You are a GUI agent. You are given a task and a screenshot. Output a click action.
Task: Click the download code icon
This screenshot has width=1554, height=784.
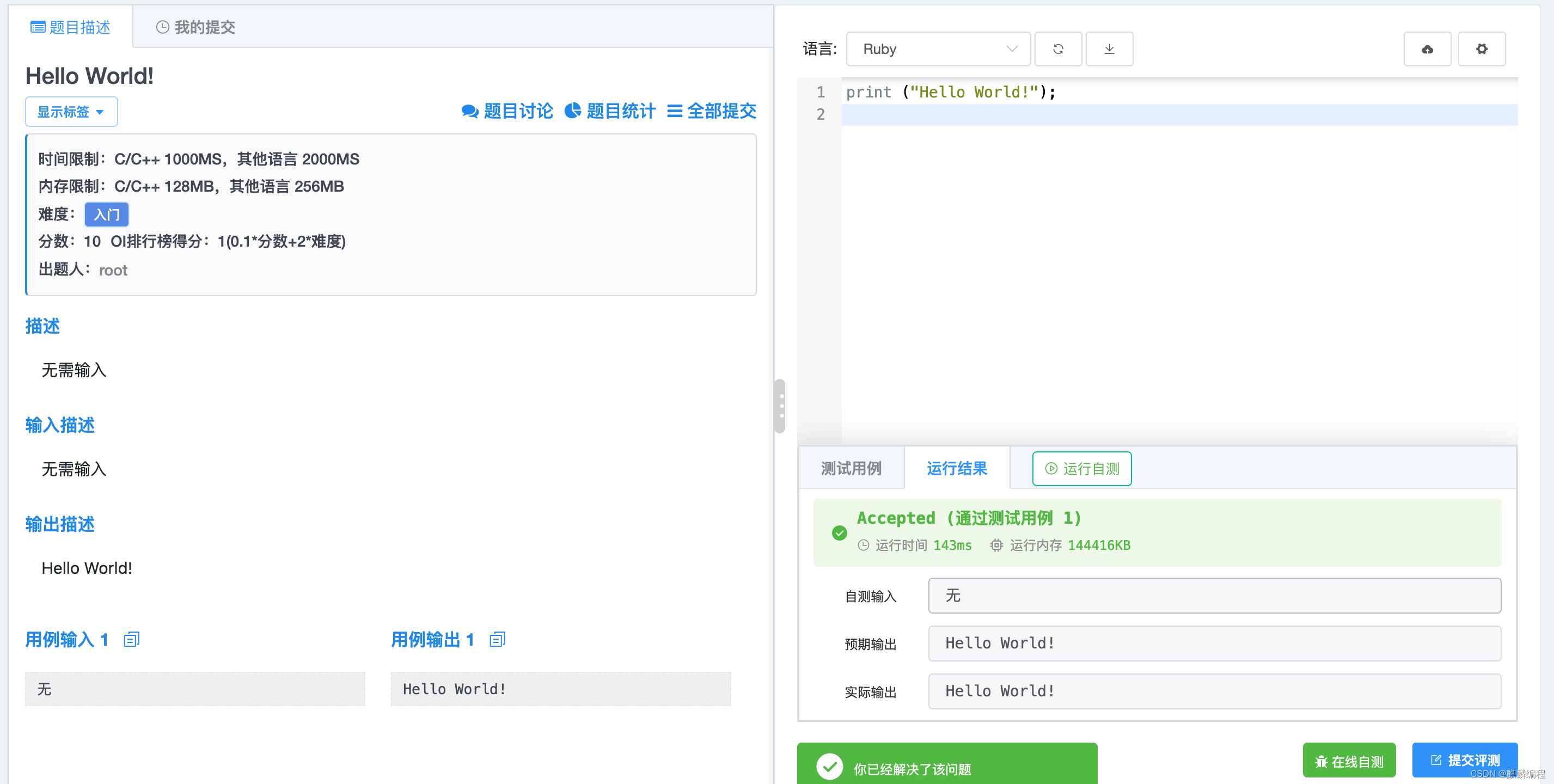pyautogui.click(x=1109, y=49)
